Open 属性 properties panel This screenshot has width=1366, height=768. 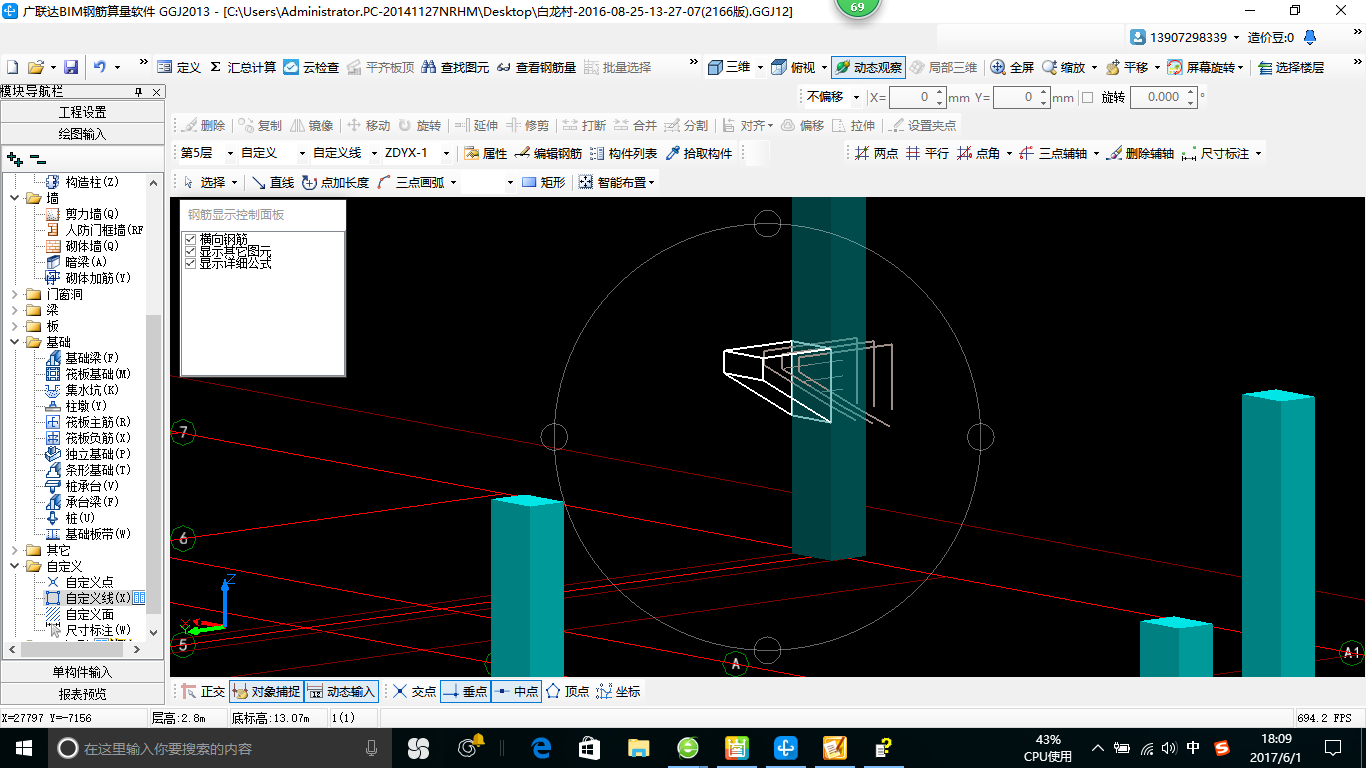coord(485,153)
